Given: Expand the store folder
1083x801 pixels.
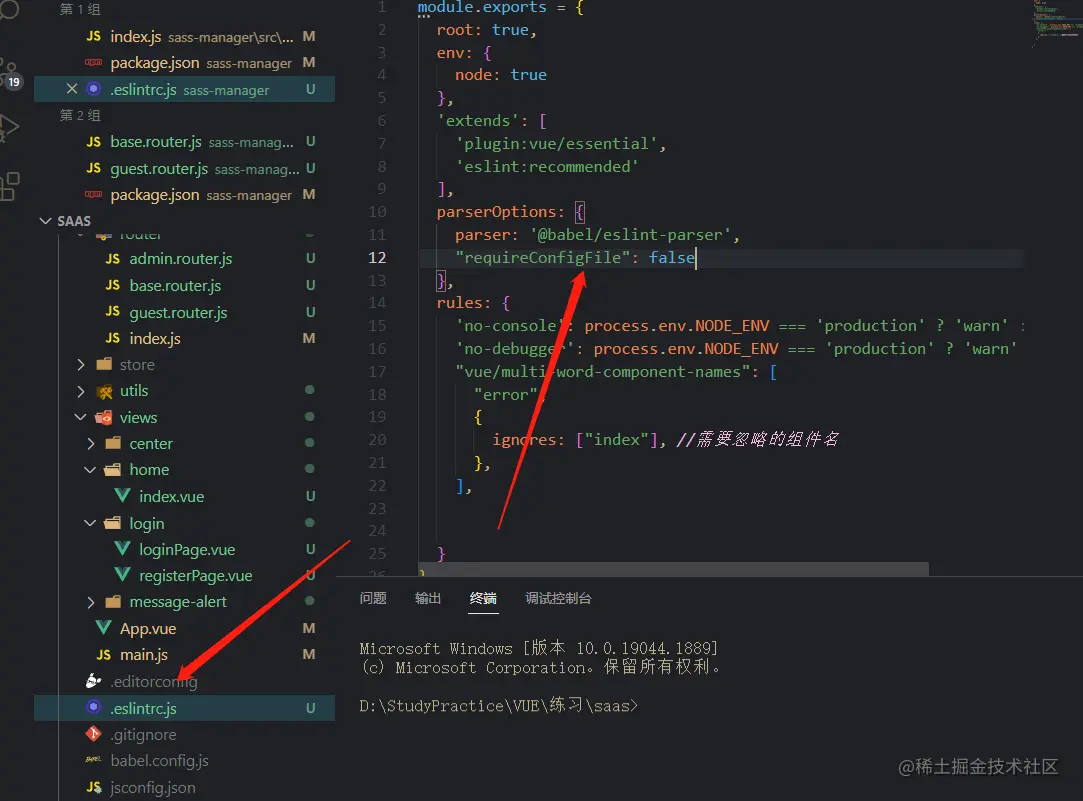Looking at the screenshot, I should click(184, 365).
